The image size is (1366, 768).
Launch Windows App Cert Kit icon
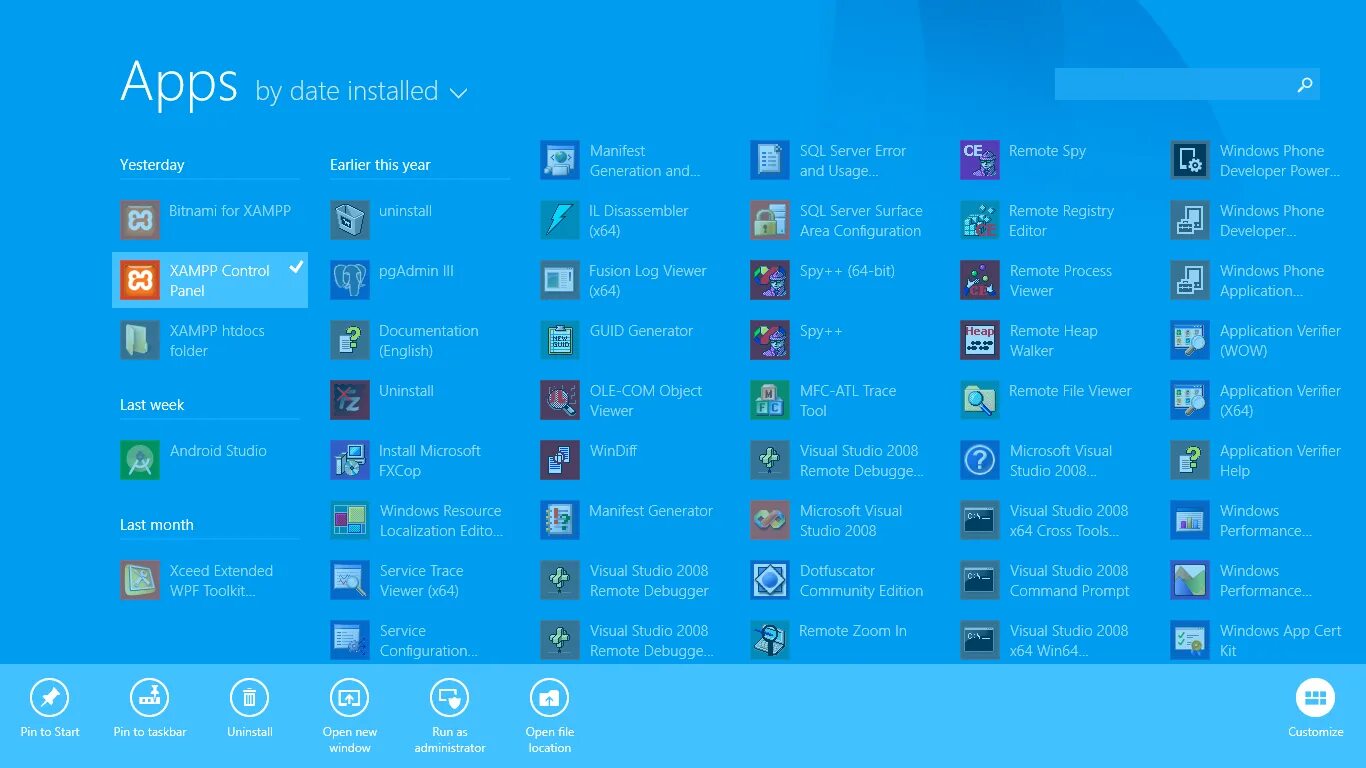click(1190, 640)
